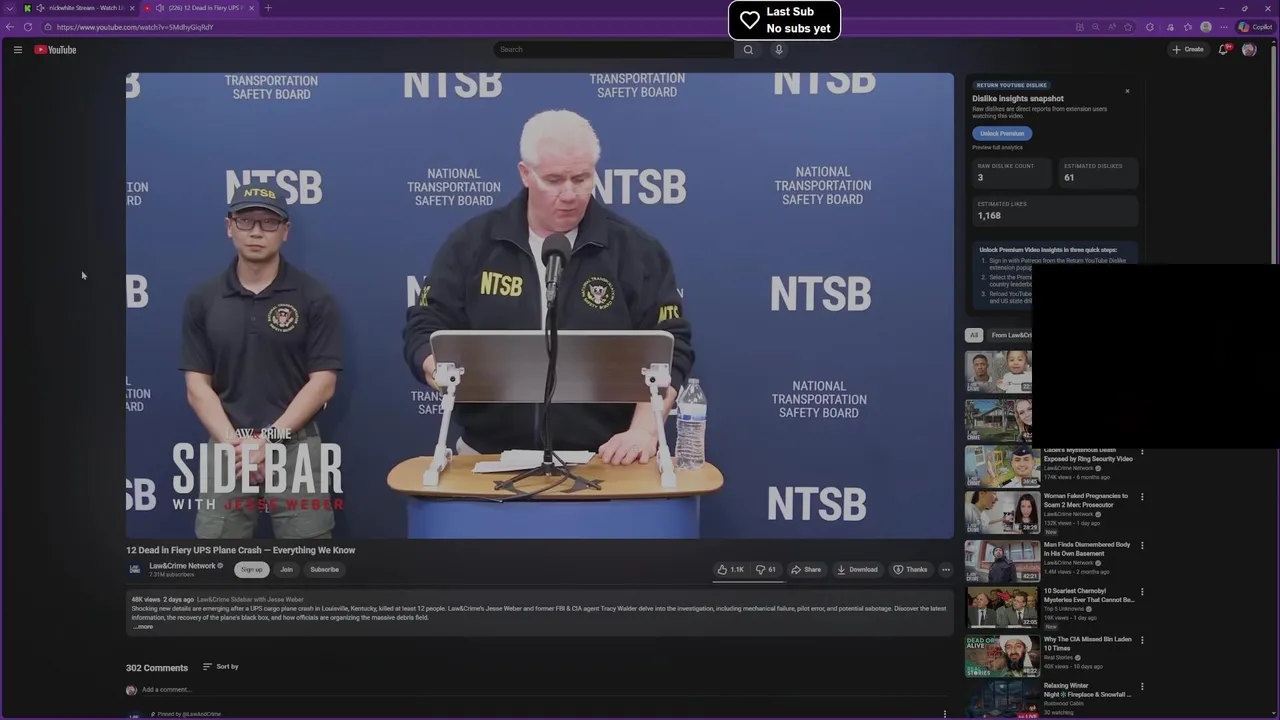This screenshot has width=1280, height=720.
Task: Open the browser extensions puzzle icon
Action: tap(1150, 27)
